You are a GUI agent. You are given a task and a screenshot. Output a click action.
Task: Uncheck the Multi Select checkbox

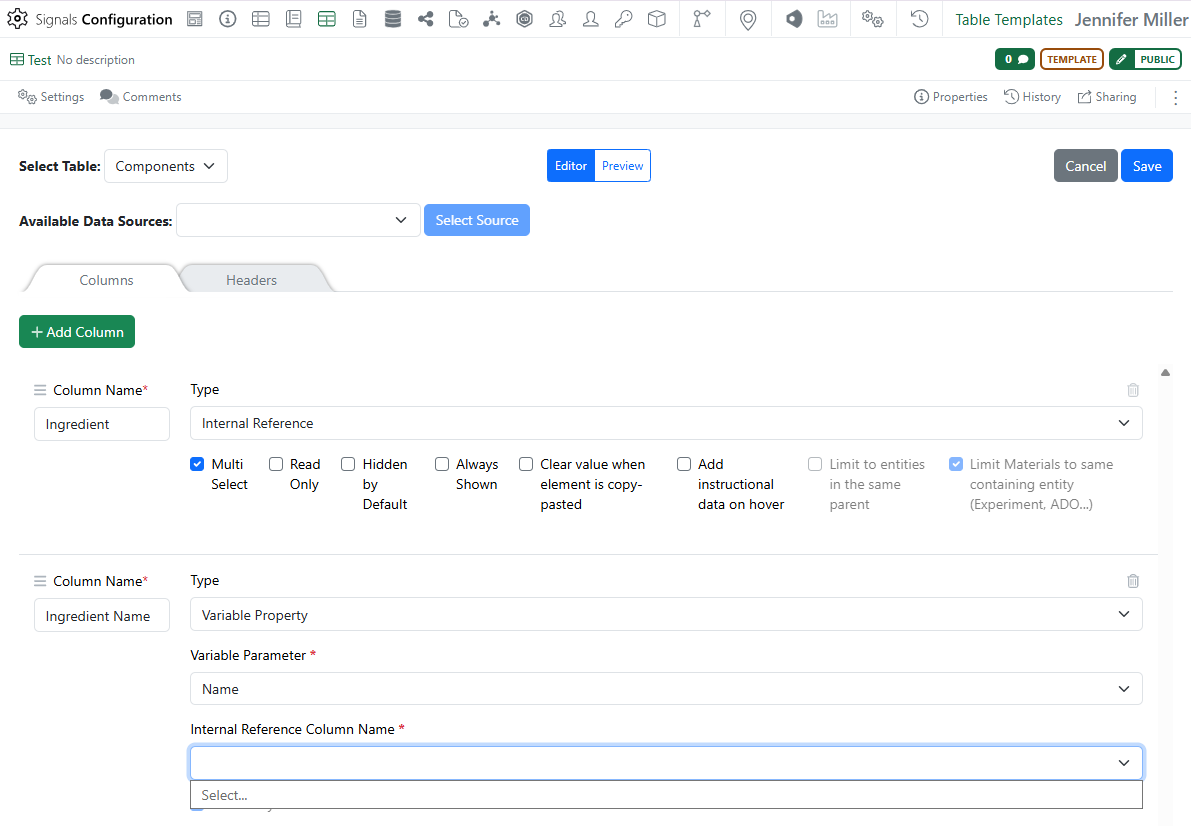[x=198, y=464]
